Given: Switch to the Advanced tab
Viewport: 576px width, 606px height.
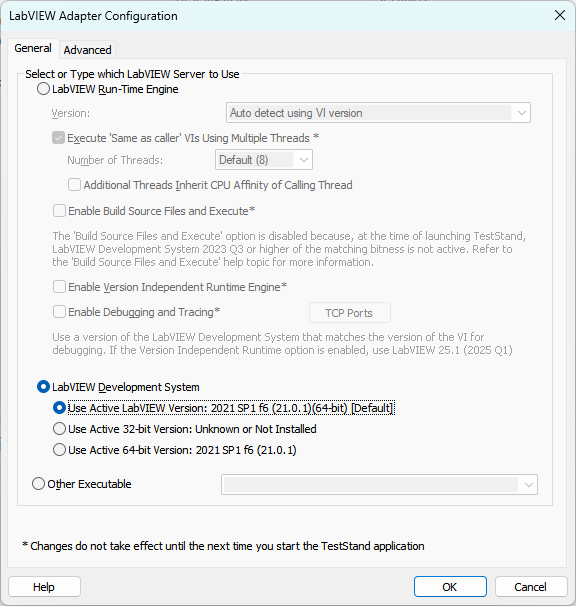Looking at the screenshot, I should pos(87,50).
